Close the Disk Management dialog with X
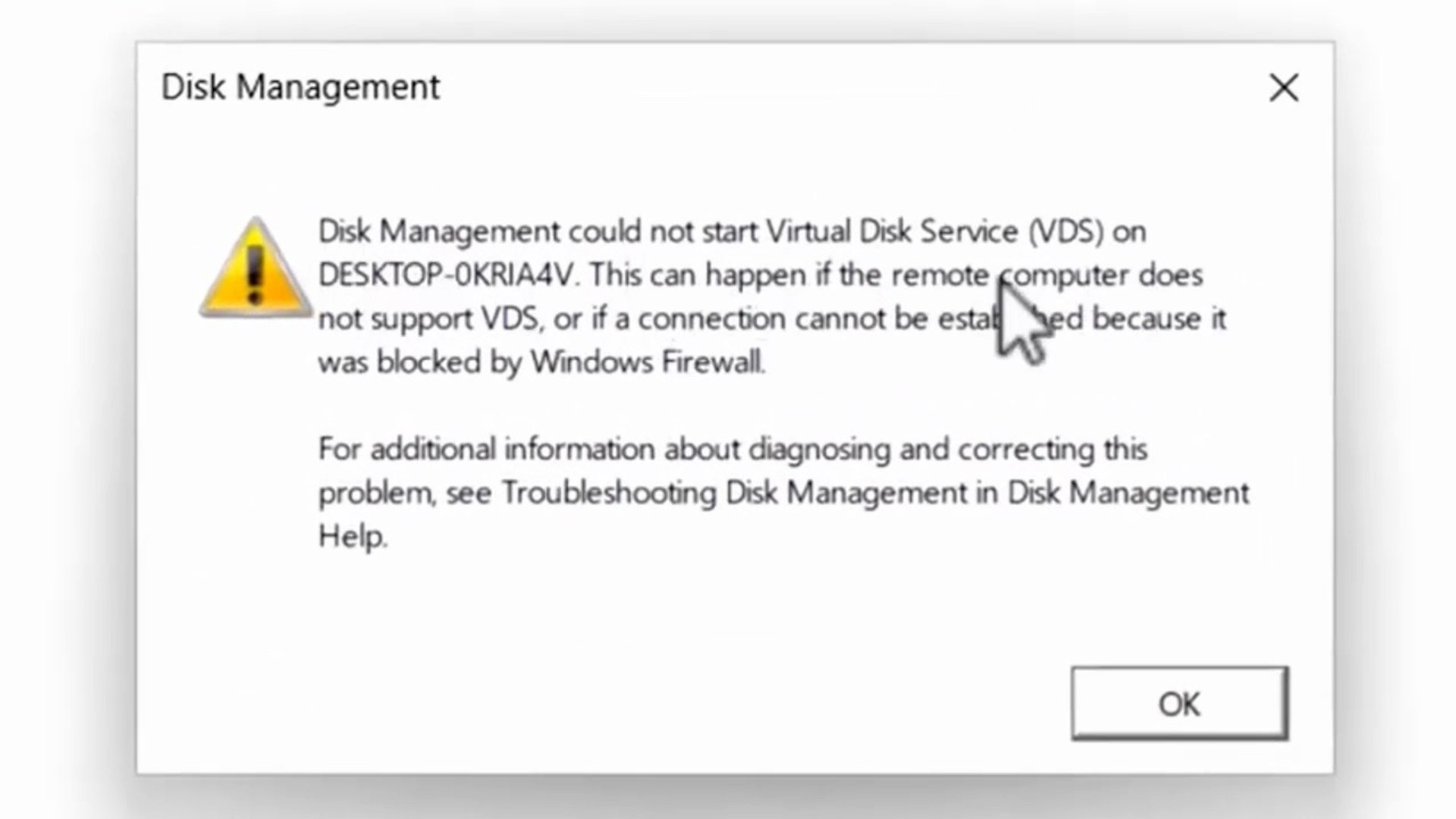The image size is (1456, 819). 1283,88
